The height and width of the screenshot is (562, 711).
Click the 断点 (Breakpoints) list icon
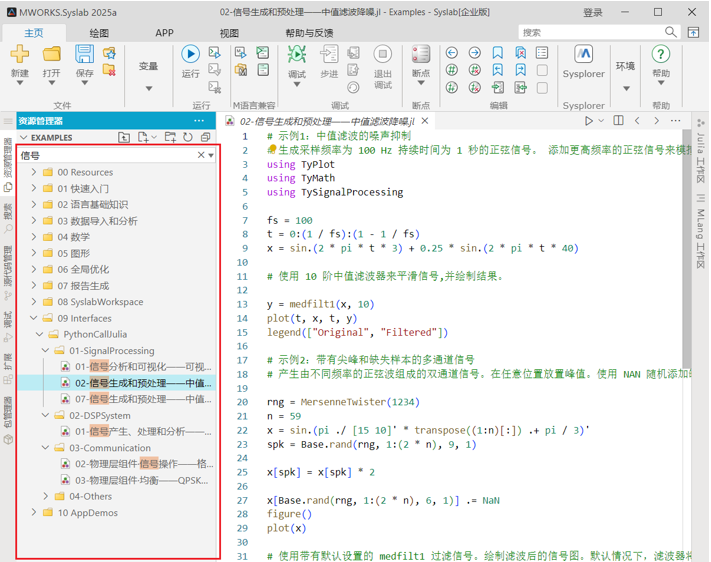421,54
